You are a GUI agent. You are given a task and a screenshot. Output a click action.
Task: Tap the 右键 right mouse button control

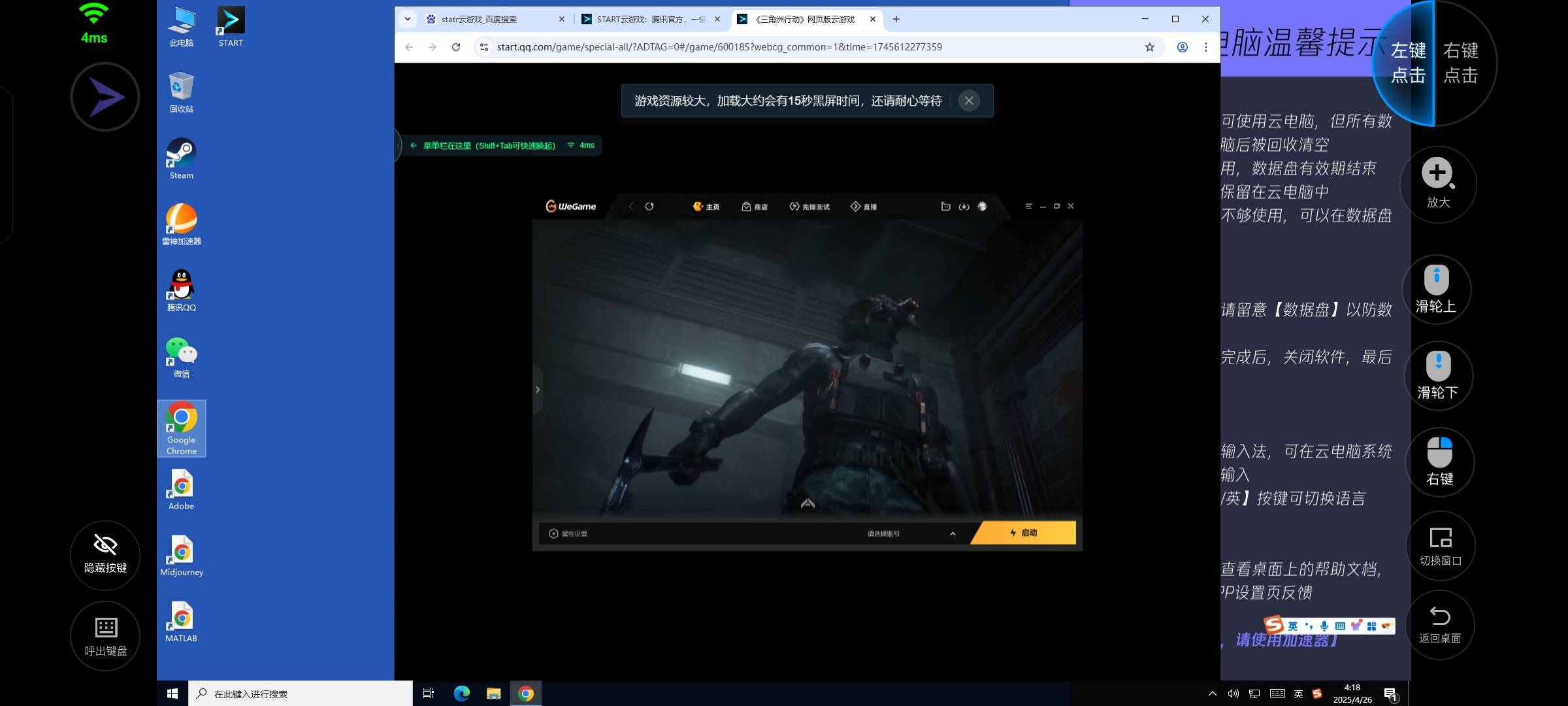[1440, 462]
